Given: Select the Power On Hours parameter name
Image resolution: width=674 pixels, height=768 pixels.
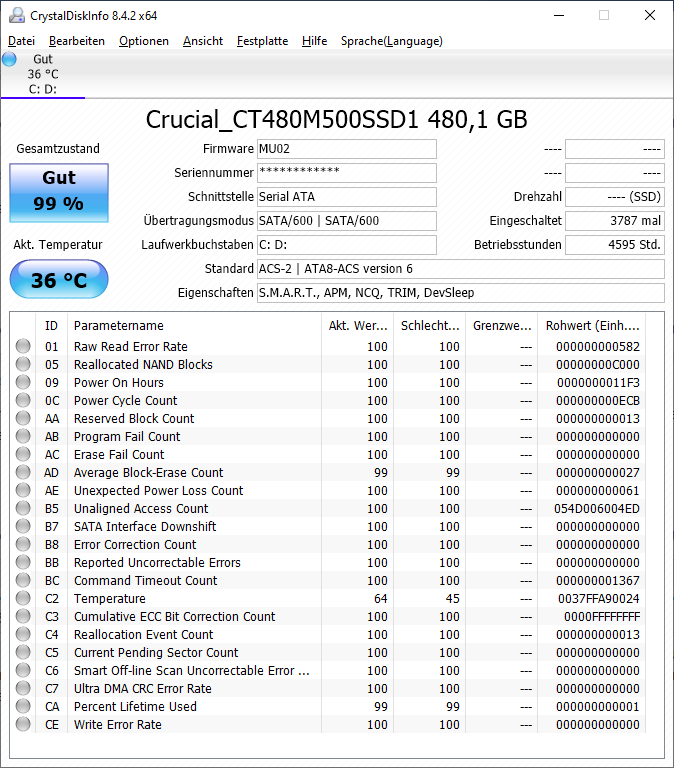Looking at the screenshot, I should click(x=119, y=383).
